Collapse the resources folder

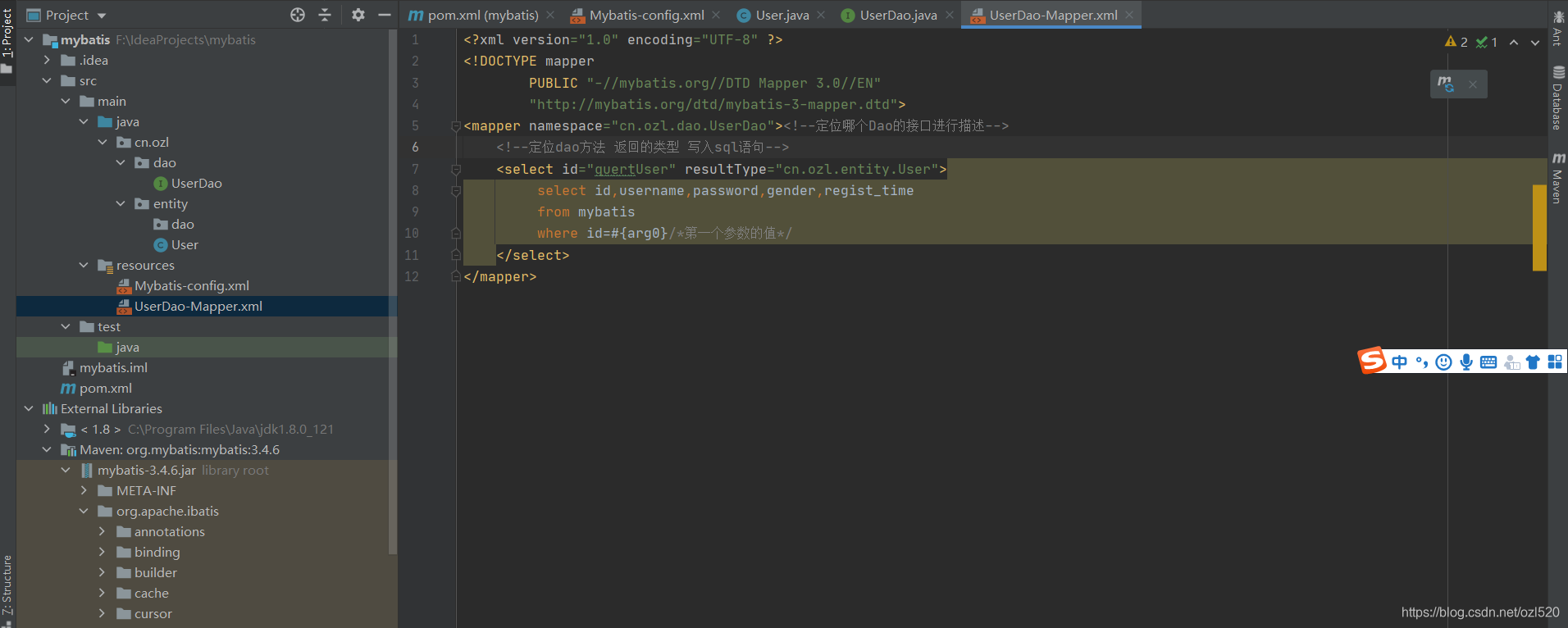click(x=84, y=265)
